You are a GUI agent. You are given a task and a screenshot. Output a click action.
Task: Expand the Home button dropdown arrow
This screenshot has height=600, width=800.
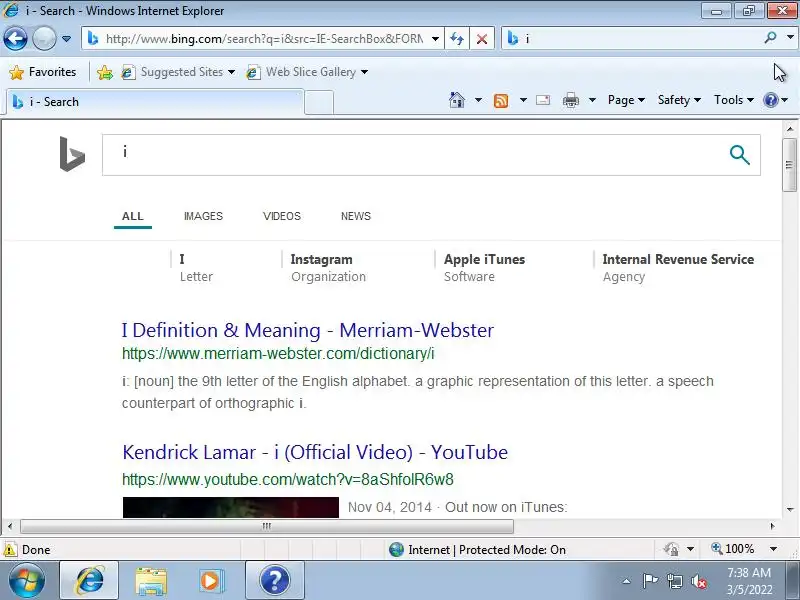coord(478,100)
